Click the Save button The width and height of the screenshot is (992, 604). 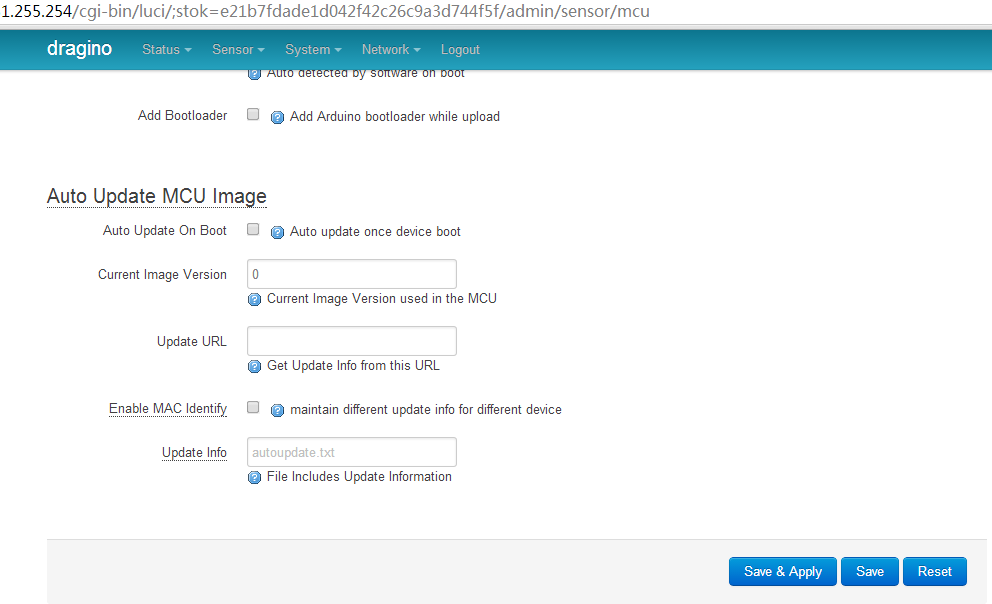(x=869, y=572)
